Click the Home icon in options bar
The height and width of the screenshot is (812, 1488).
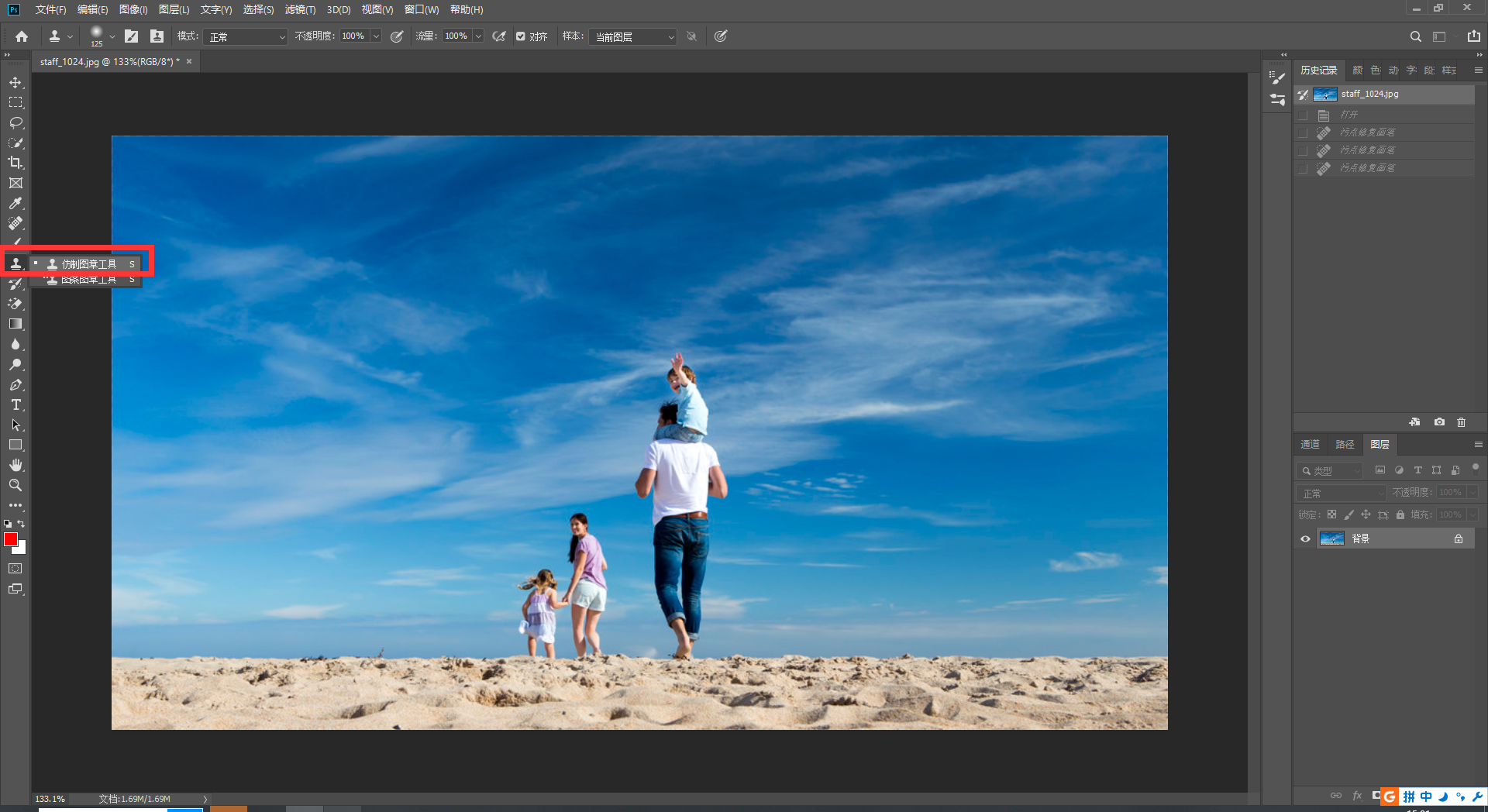click(x=22, y=36)
